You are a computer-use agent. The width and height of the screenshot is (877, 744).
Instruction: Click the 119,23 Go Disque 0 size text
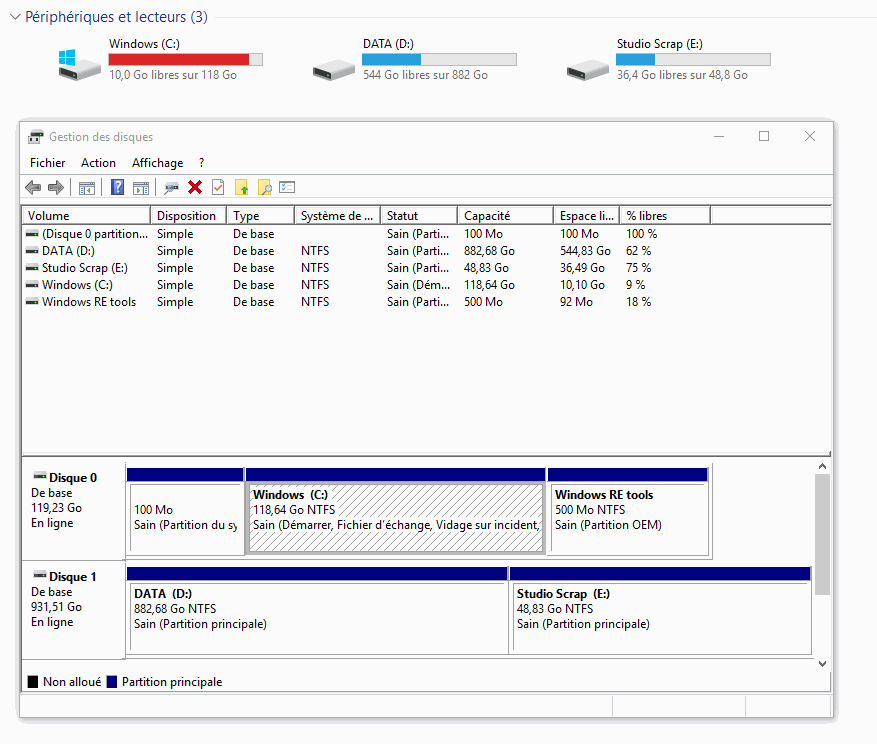coord(56,507)
